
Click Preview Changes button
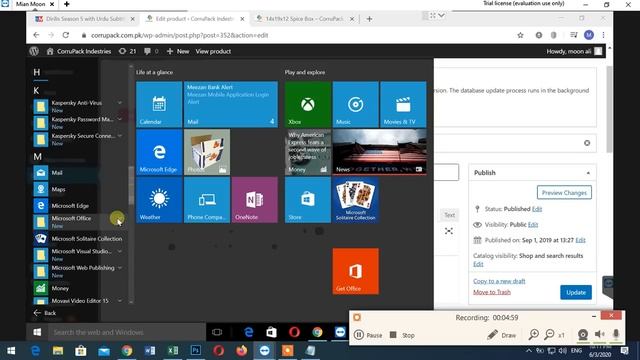(x=564, y=193)
